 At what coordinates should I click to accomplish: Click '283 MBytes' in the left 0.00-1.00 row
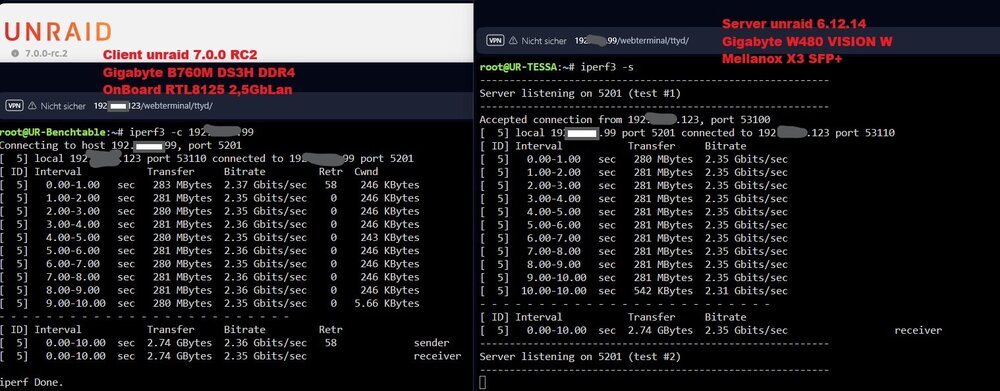(182, 185)
